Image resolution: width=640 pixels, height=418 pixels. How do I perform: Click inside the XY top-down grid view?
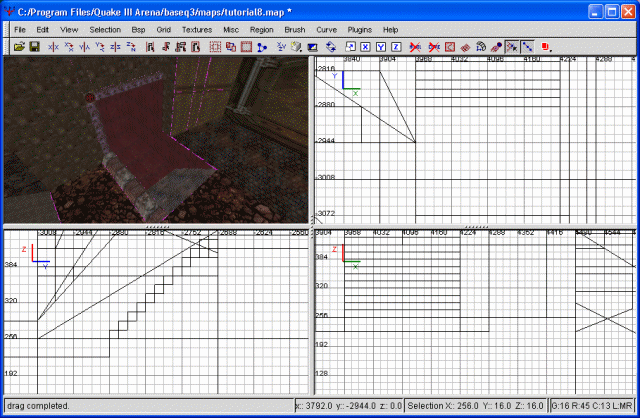click(x=476, y=140)
